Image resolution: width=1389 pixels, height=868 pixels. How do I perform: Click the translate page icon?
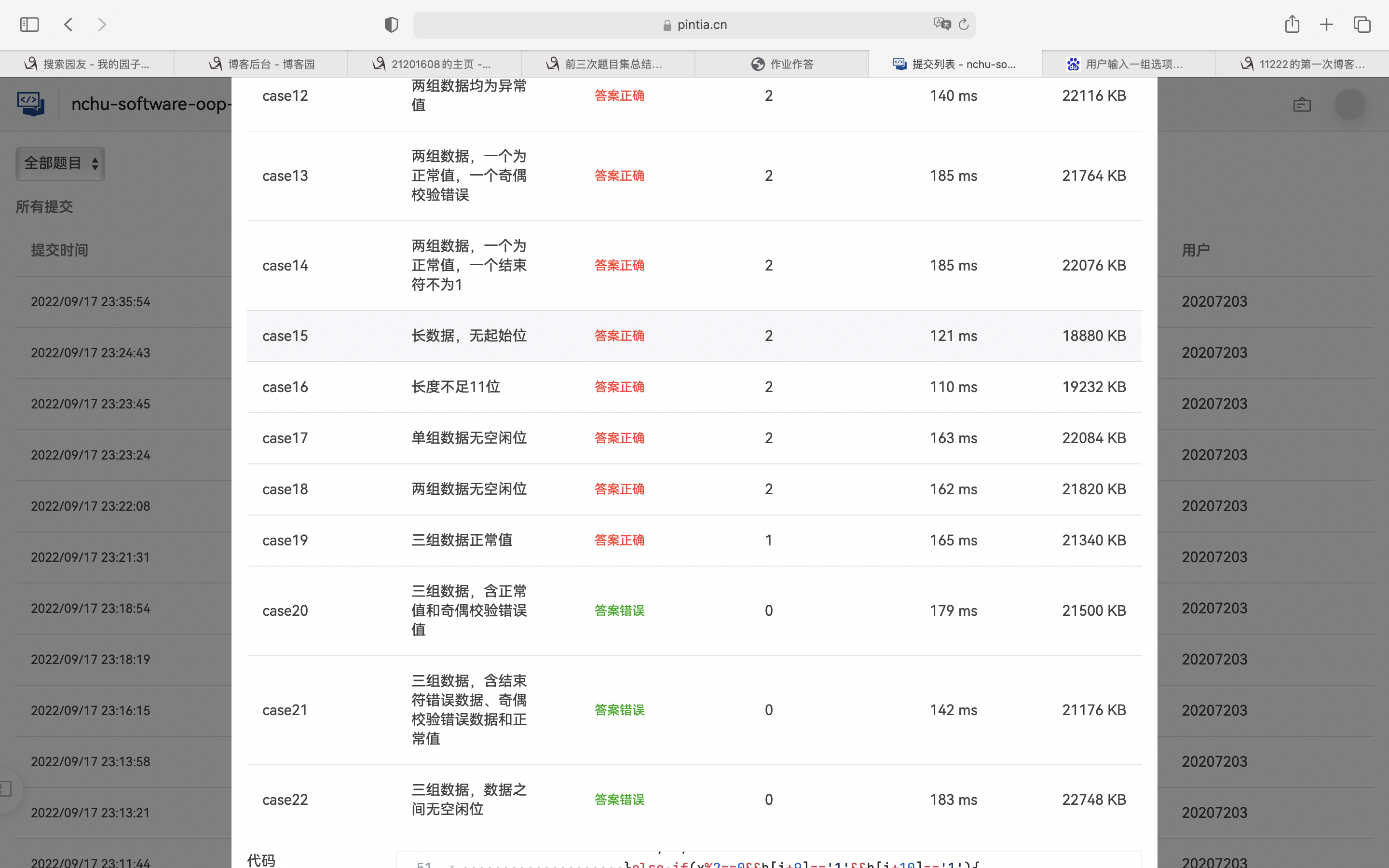[941, 24]
